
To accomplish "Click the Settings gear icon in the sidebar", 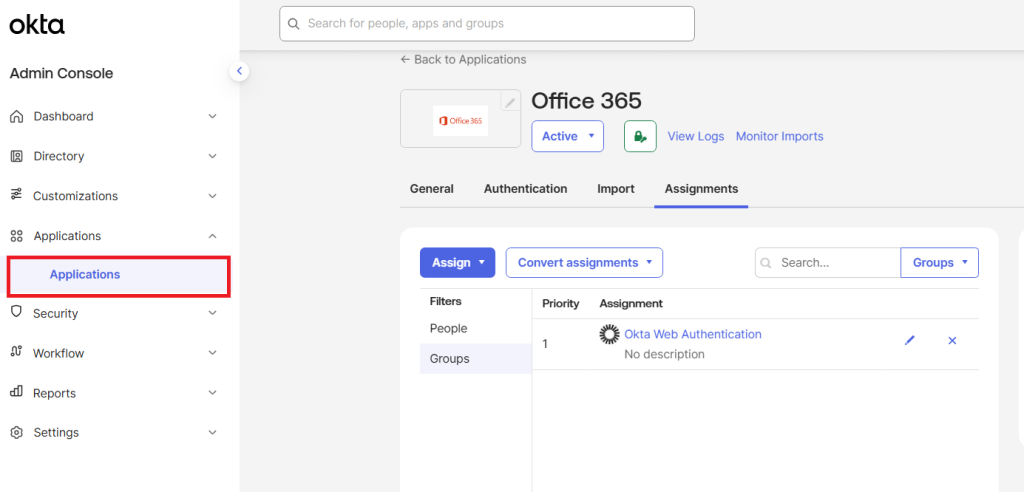I will (16, 433).
